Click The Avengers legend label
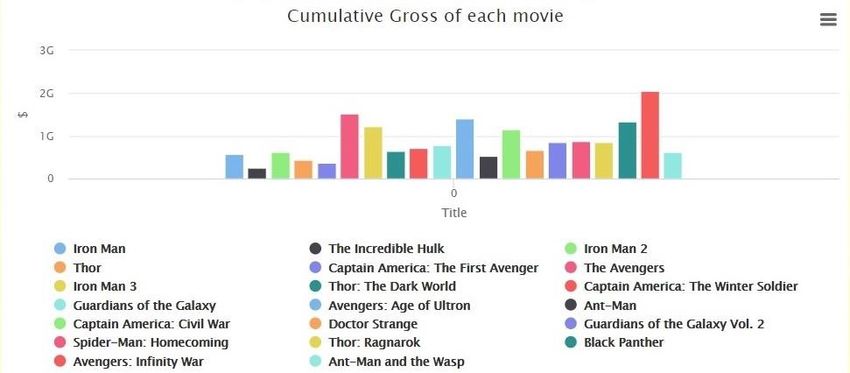 point(624,268)
